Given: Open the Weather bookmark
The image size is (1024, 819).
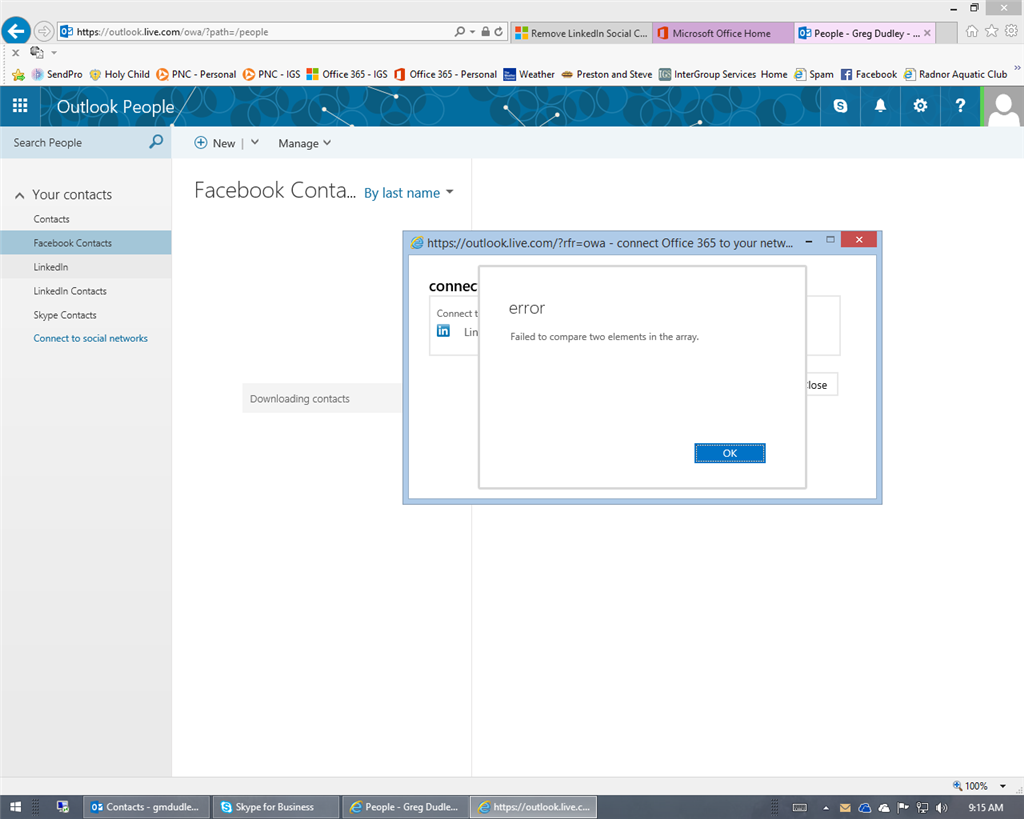Looking at the screenshot, I should (x=529, y=74).
